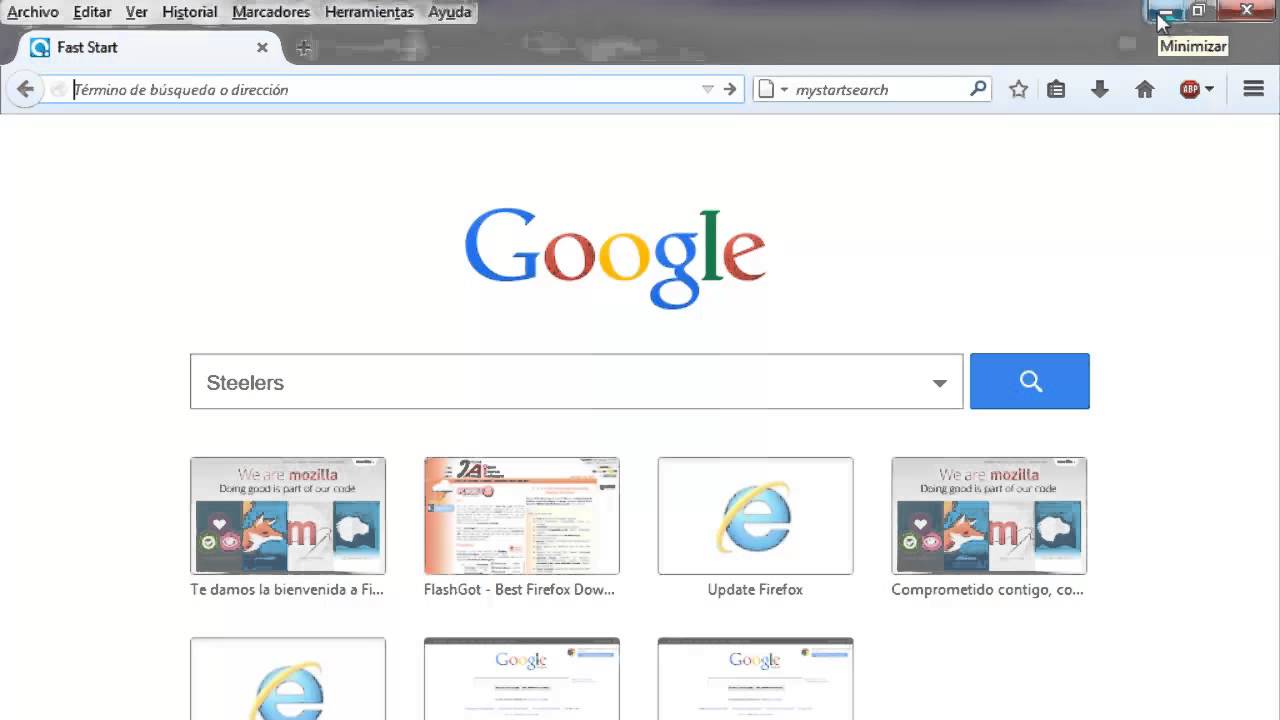This screenshot has height=720, width=1280.
Task: Click the FlashGot - Best Firefox Dow... label
Action: coord(520,590)
